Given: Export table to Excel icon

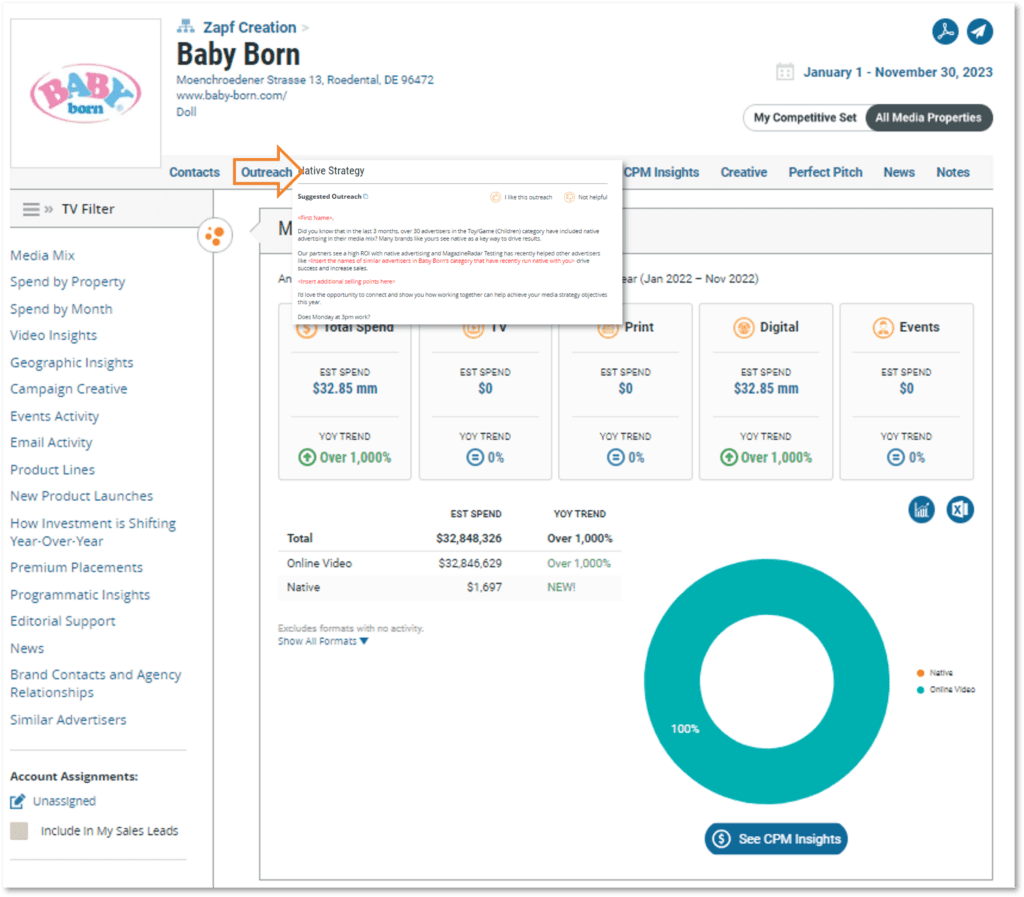Looking at the screenshot, I should point(960,509).
